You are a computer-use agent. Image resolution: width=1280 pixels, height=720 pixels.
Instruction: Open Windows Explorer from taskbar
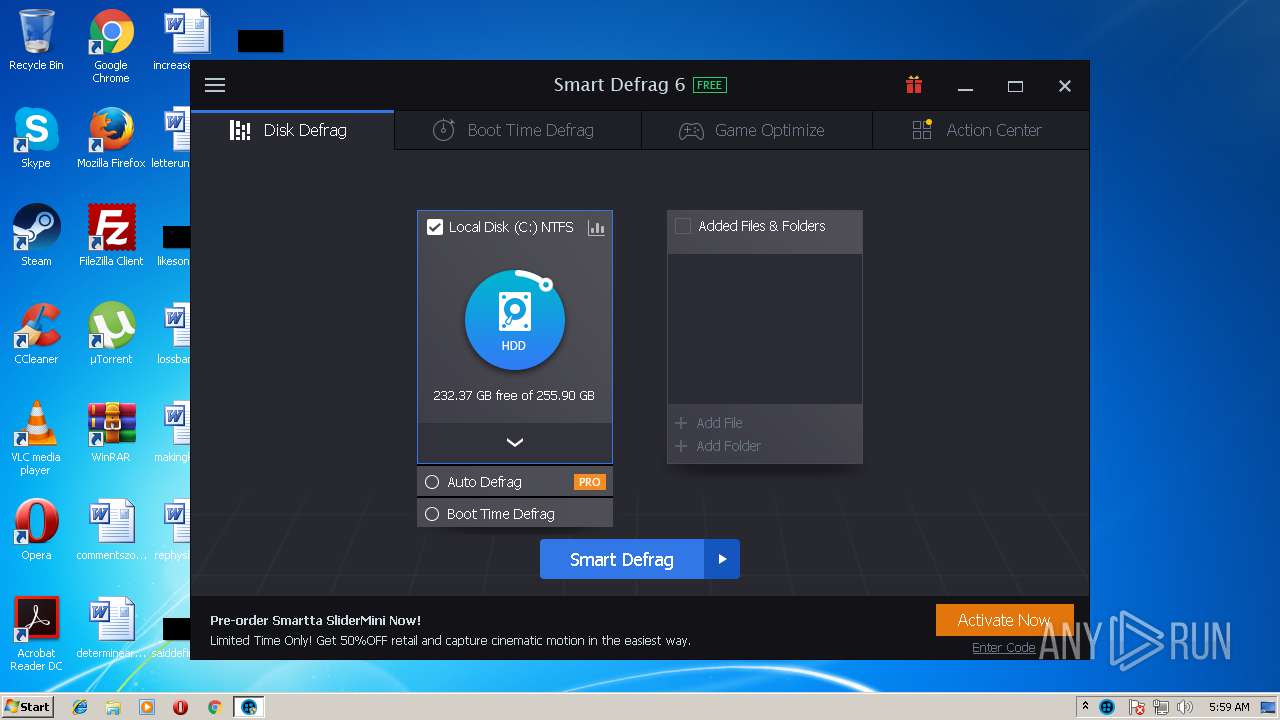coord(113,707)
